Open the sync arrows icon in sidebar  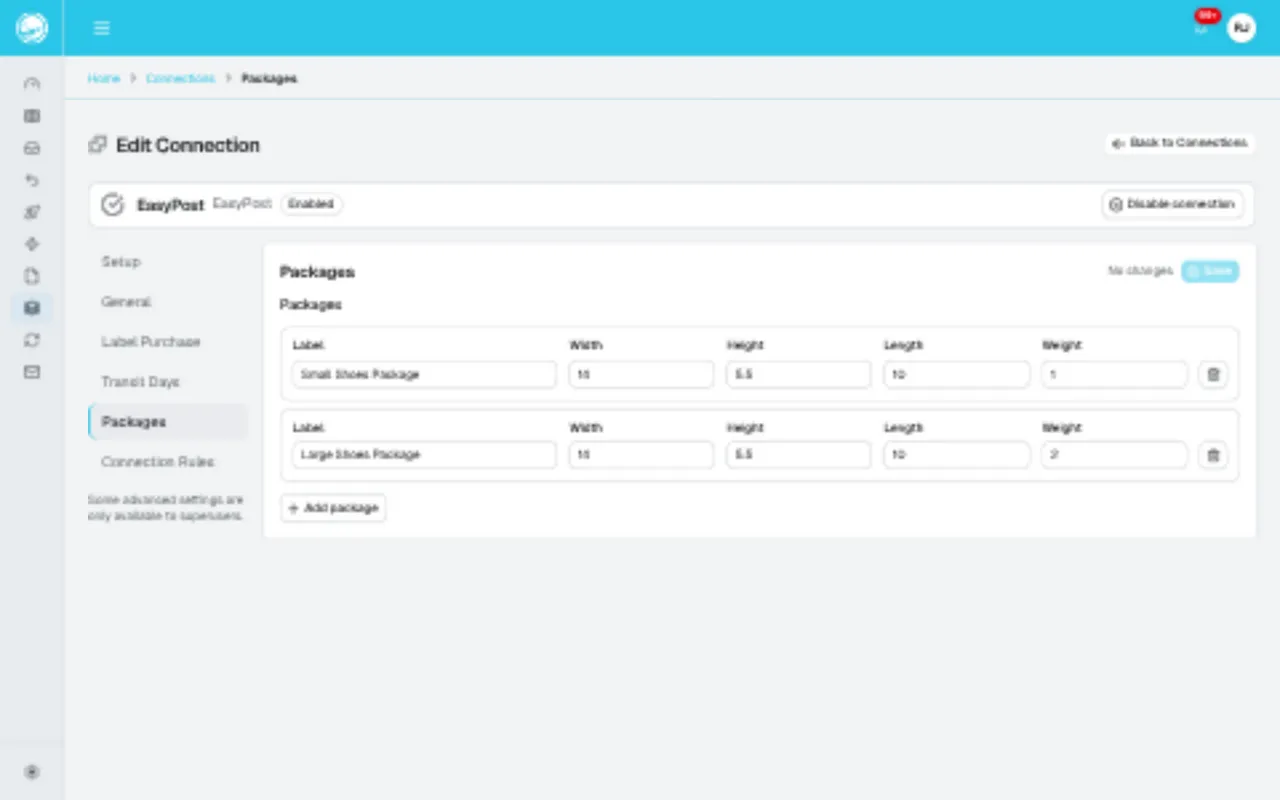click(x=32, y=340)
